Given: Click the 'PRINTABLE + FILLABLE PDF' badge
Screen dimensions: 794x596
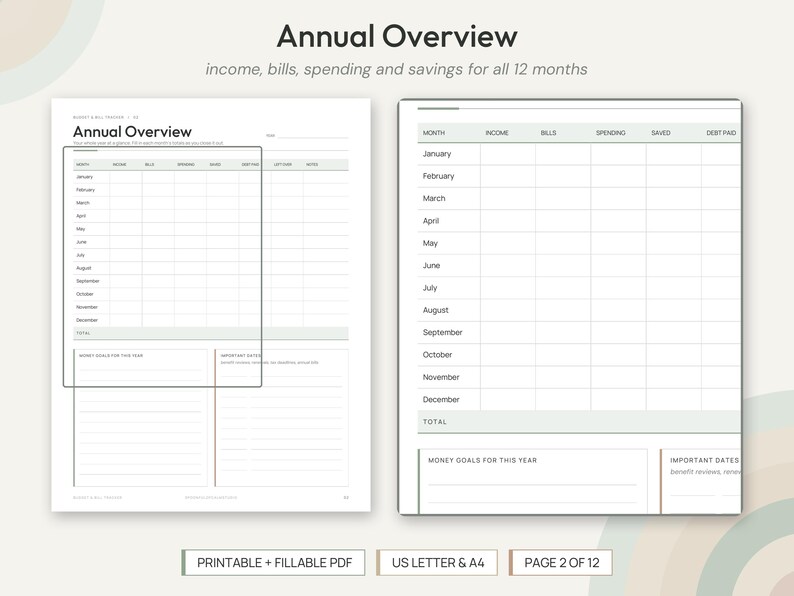Looking at the screenshot, I should (x=273, y=563).
